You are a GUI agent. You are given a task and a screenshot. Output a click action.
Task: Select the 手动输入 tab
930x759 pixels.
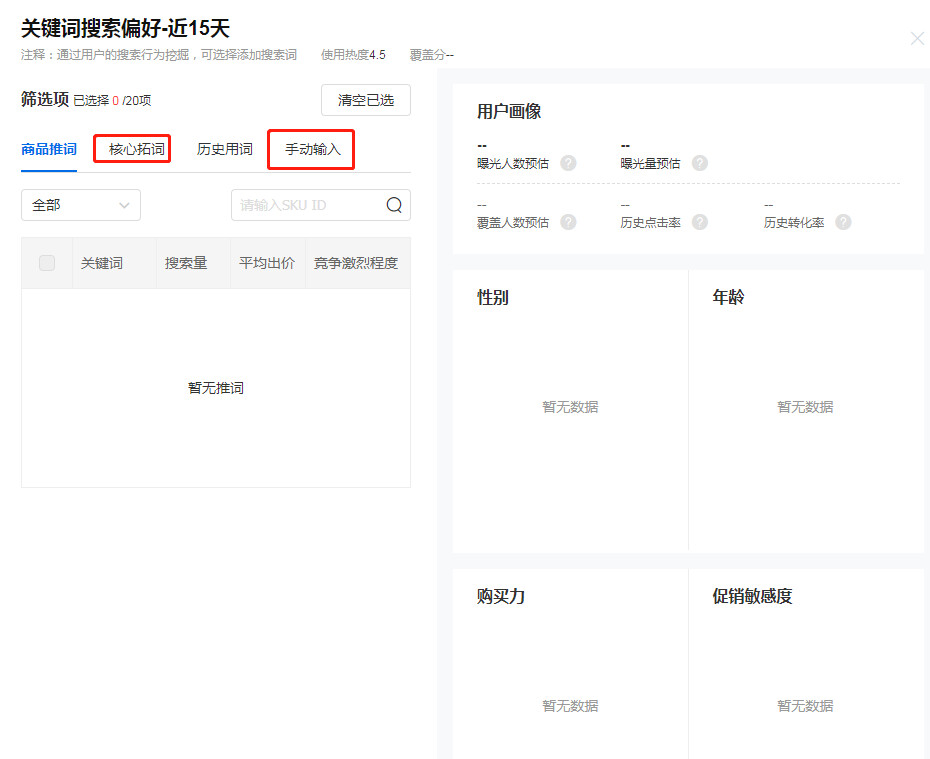[x=312, y=149]
